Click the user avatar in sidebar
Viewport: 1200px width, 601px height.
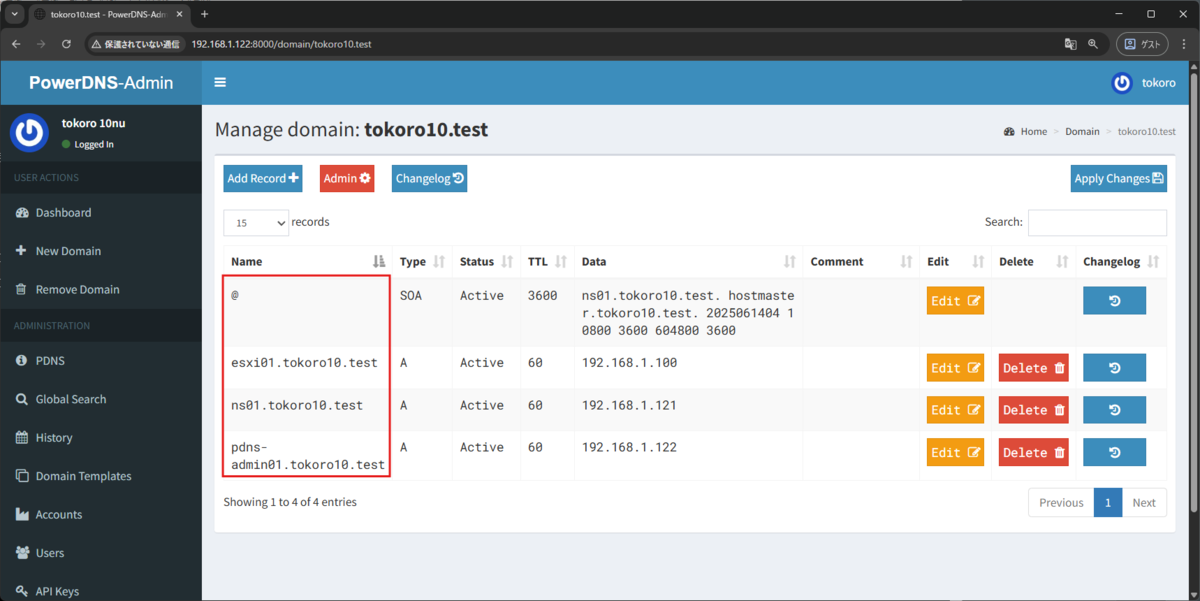[x=29, y=133]
